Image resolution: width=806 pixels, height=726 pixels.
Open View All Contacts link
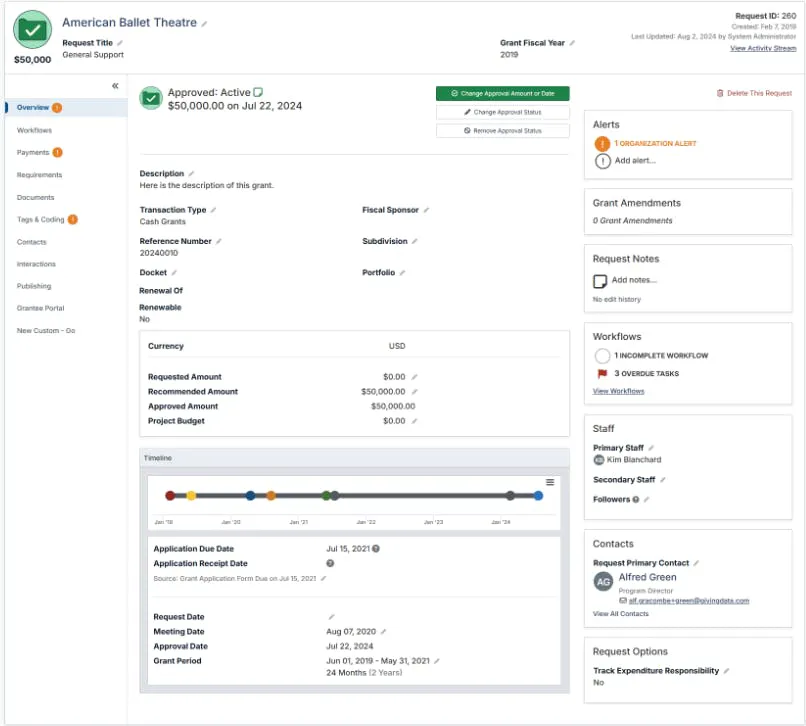(620, 614)
